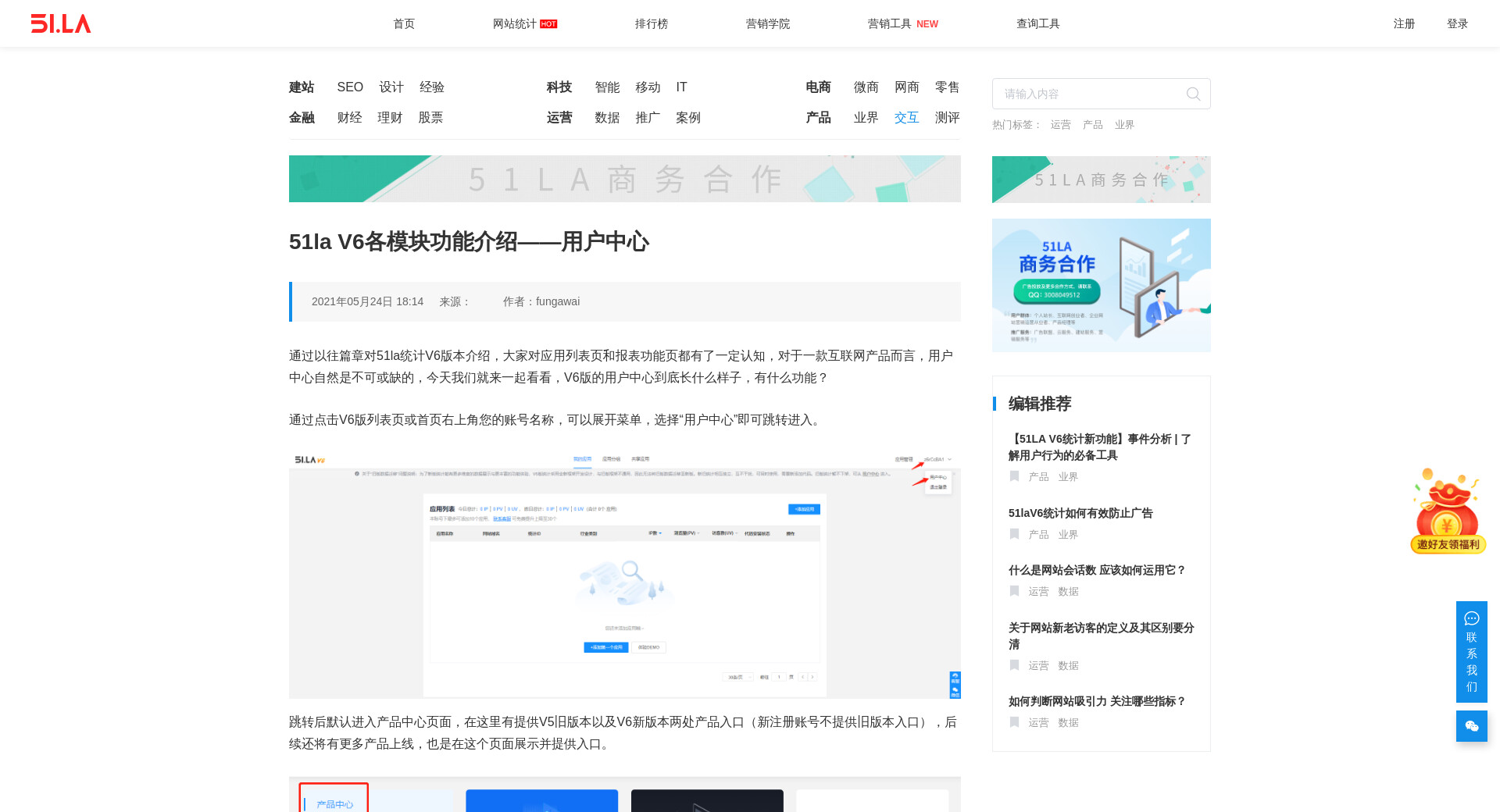The image size is (1500, 812).
Task: Enlarge the V6 application list screenshot
Action: pyautogui.click(x=624, y=574)
